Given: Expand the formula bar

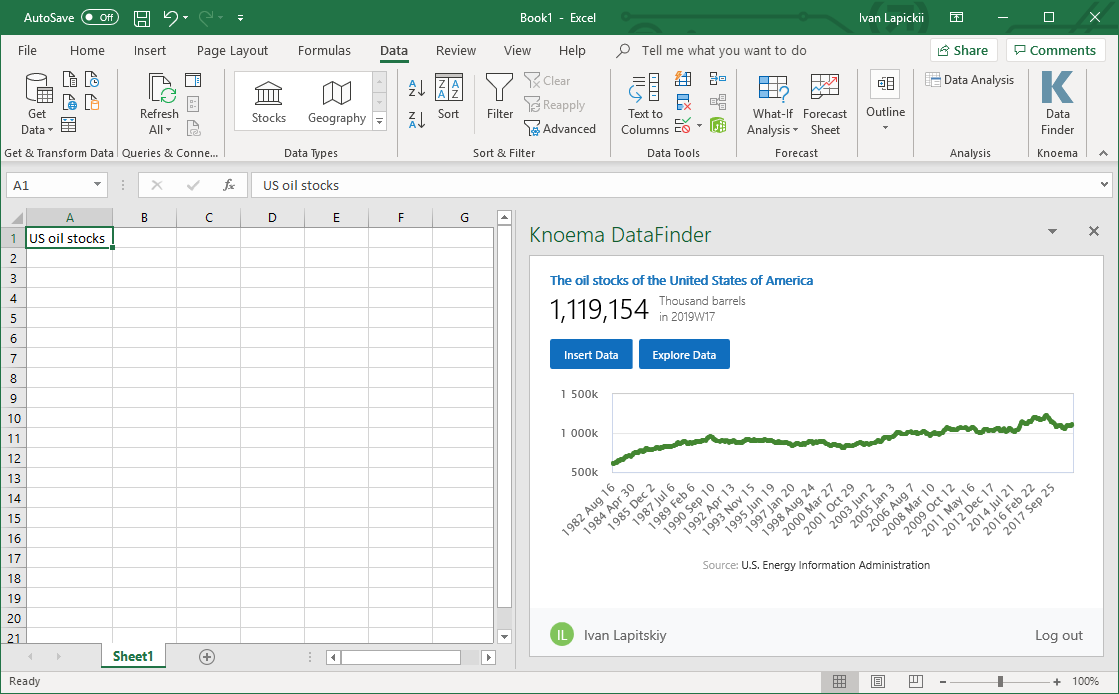Looking at the screenshot, I should (x=1105, y=185).
